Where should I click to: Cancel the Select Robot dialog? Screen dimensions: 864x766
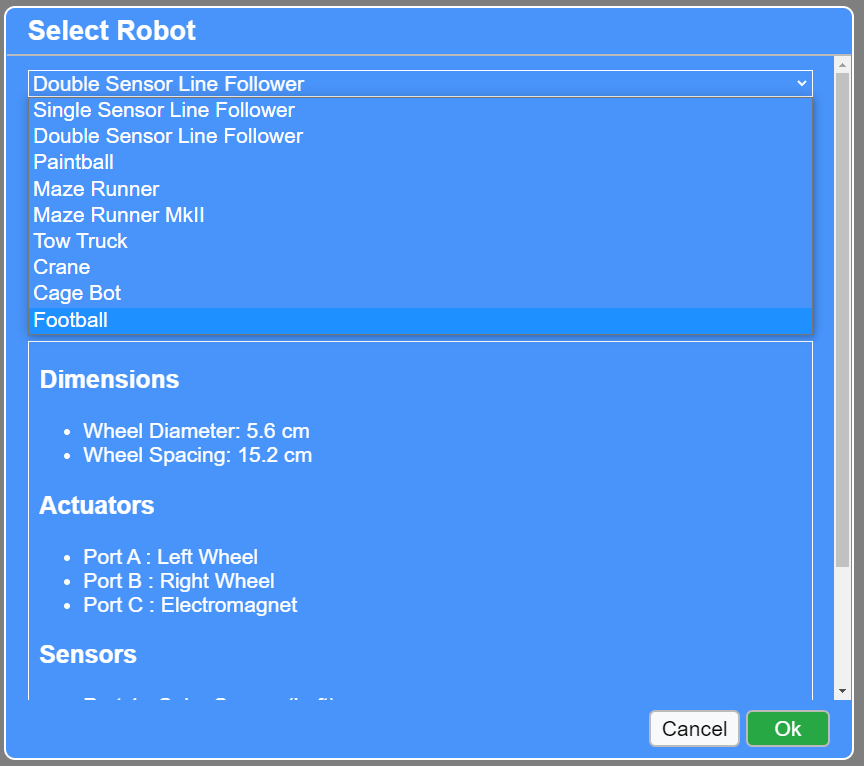(694, 729)
